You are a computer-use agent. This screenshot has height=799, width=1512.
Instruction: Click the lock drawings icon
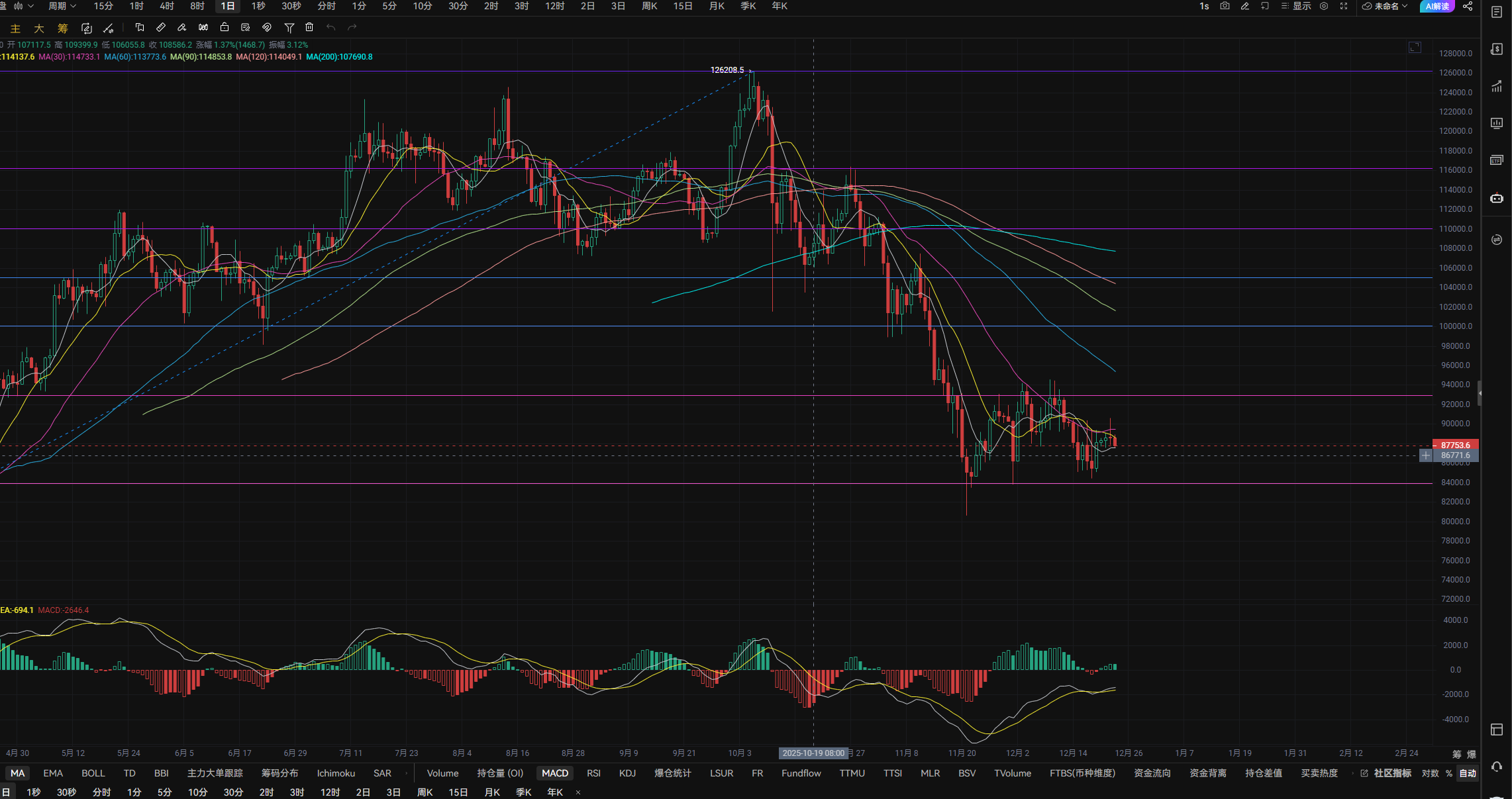point(225,27)
